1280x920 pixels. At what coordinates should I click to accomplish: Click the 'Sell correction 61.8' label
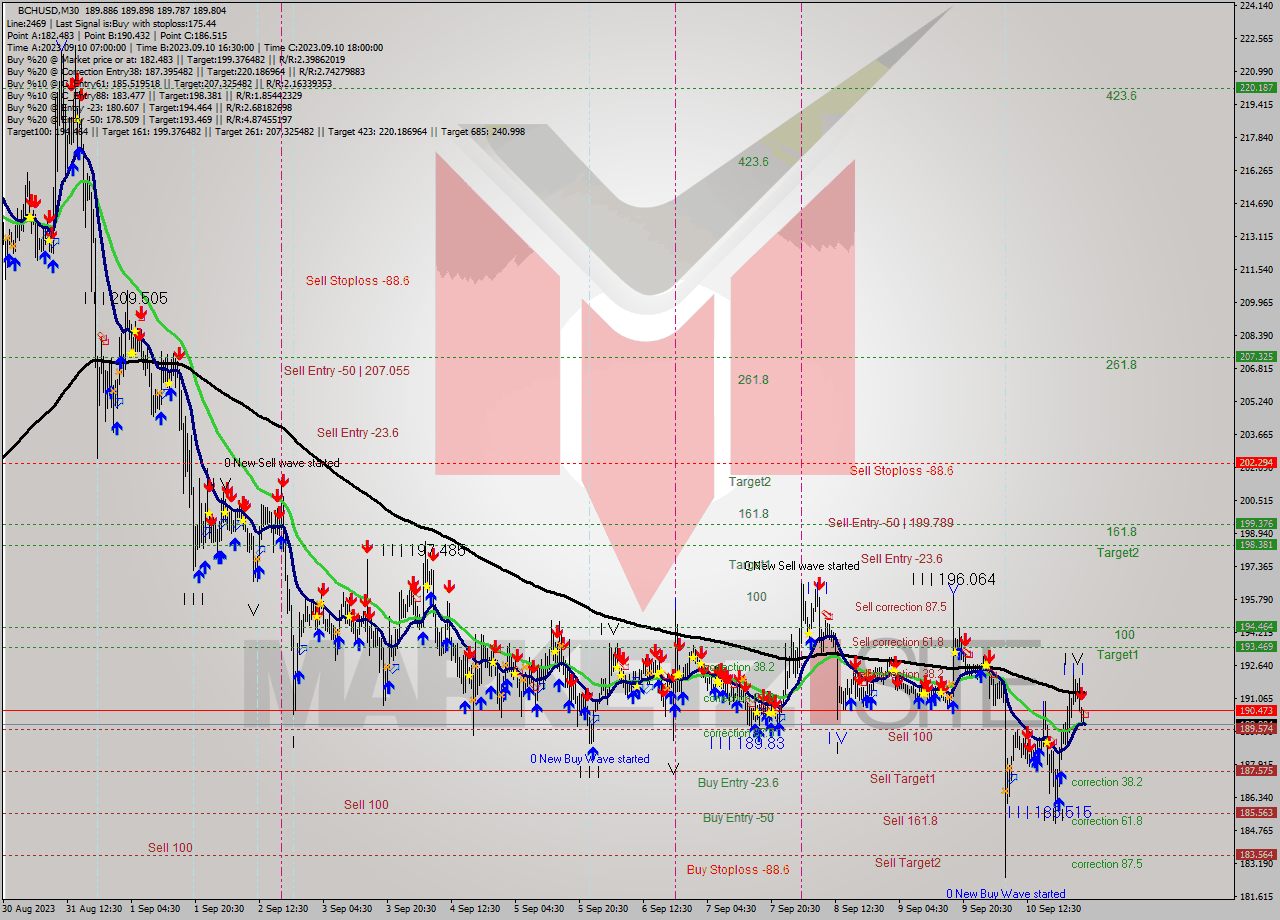click(897, 642)
